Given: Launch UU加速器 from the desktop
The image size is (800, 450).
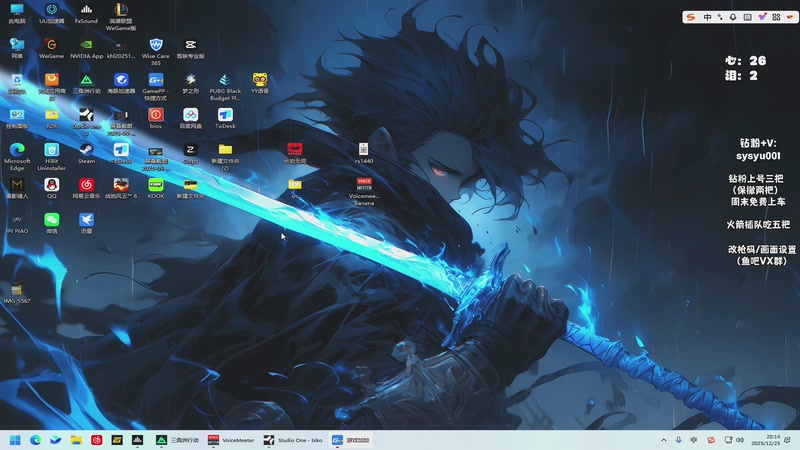Looking at the screenshot, I should [x=52, y=14].
